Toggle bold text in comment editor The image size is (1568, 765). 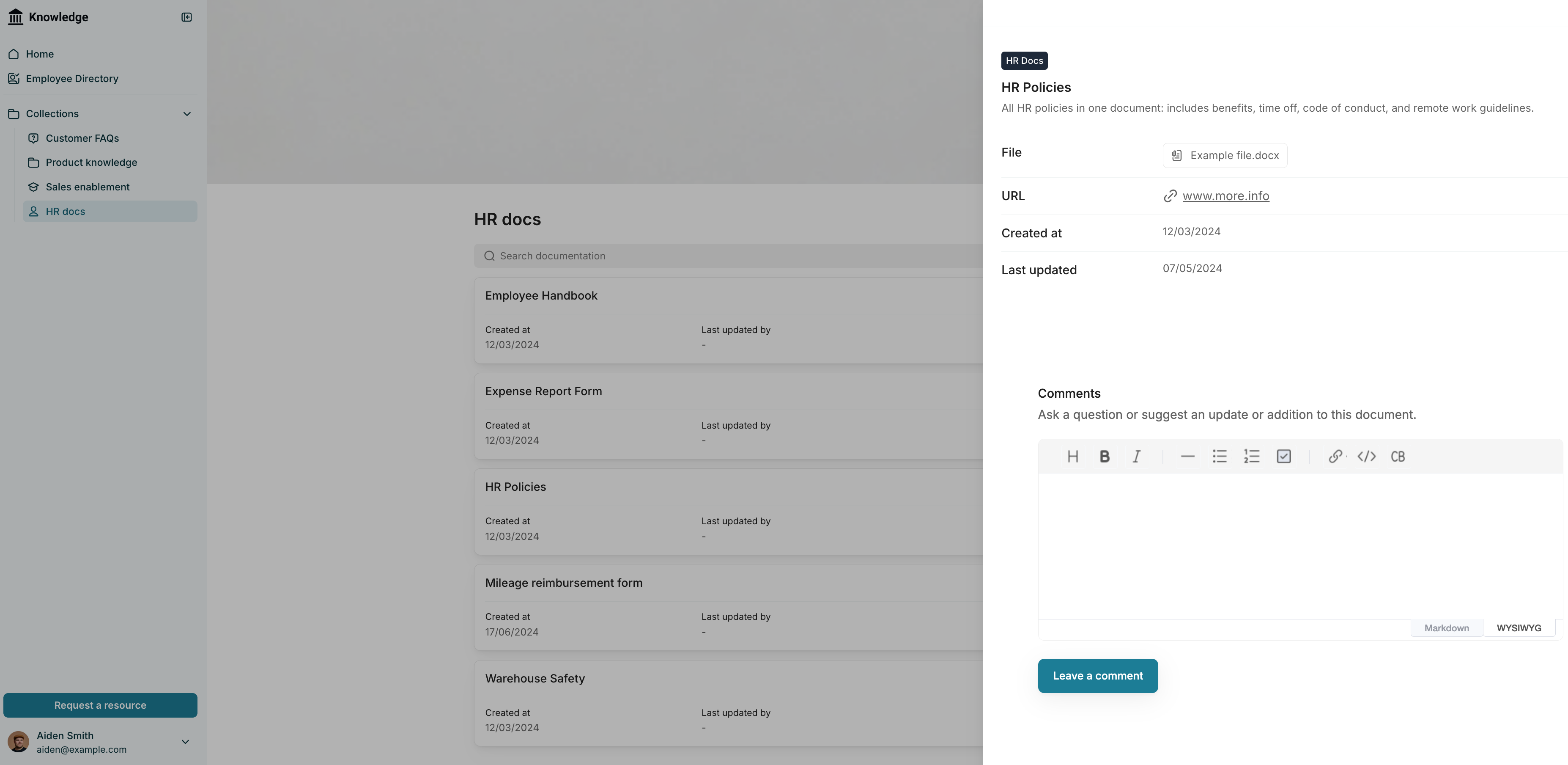click(1104, 456)
